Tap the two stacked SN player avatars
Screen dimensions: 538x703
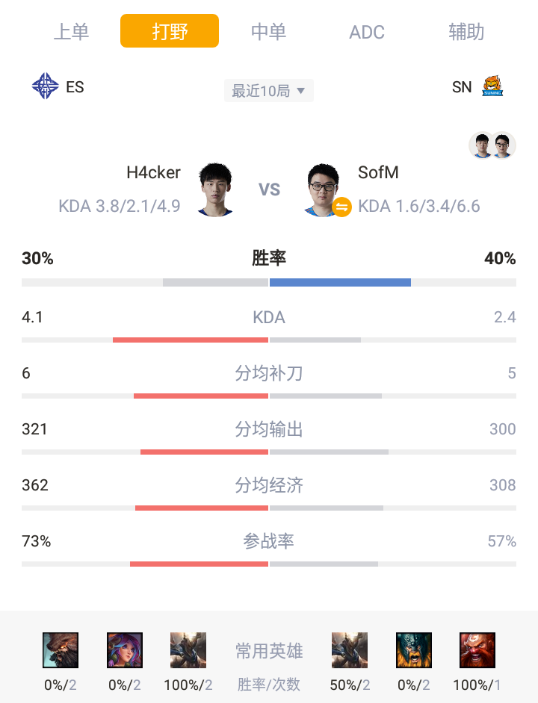(492, 145)
